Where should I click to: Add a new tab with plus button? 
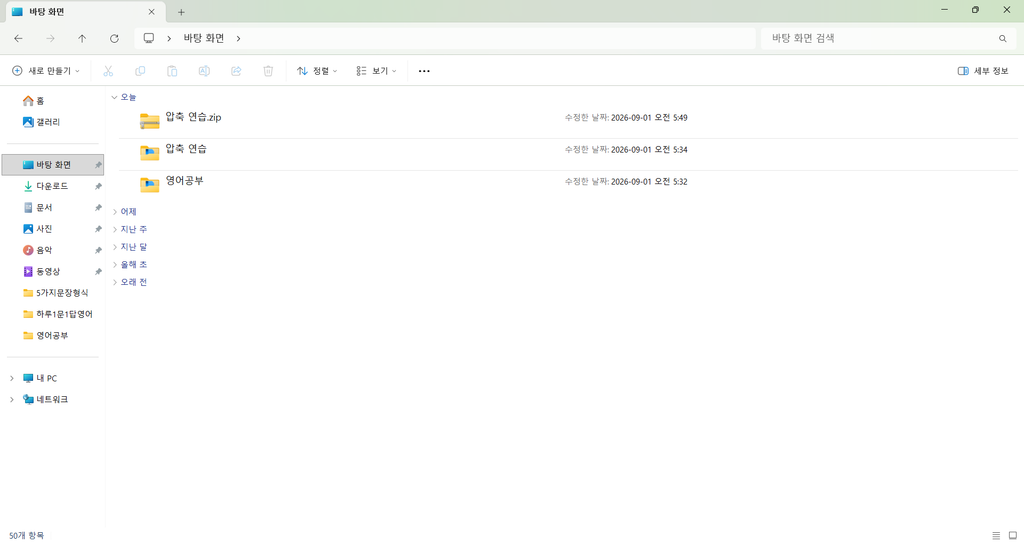181,12
